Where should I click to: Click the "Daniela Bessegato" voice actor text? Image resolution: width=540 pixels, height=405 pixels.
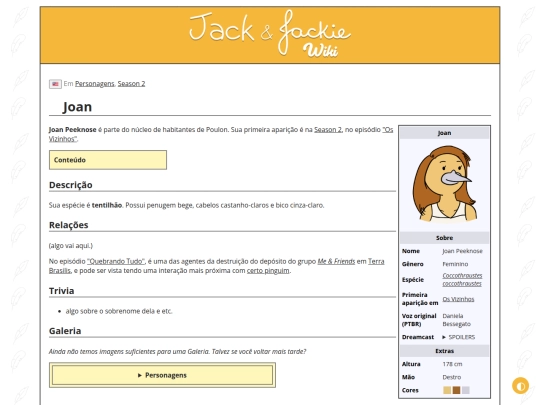tap(456, 320)
